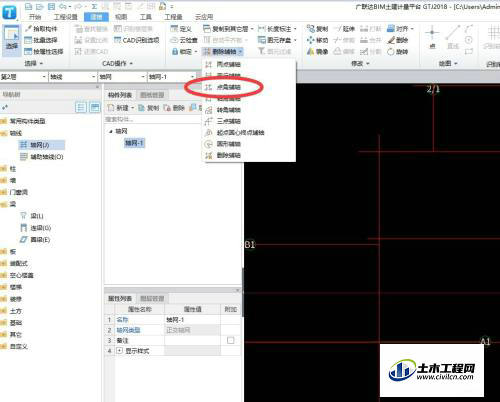Select the rectangle drawing tool in 绘图 group
This screenshot has width=500, height=402.
coord(469,52)
